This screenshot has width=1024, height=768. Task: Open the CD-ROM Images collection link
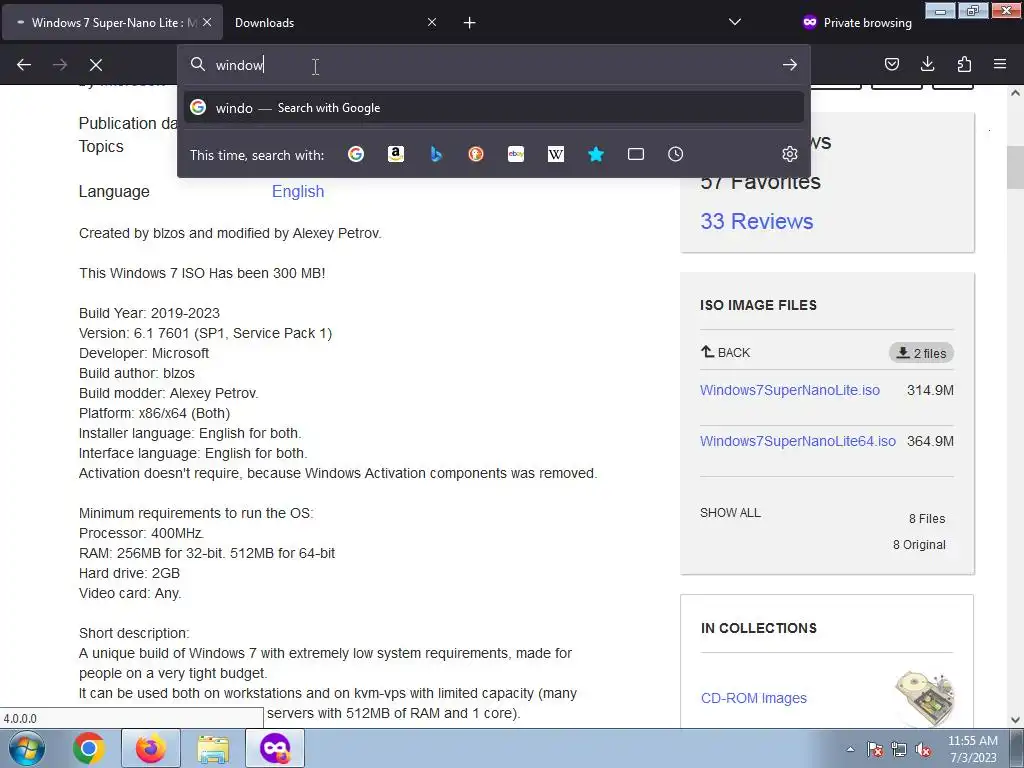754,698
